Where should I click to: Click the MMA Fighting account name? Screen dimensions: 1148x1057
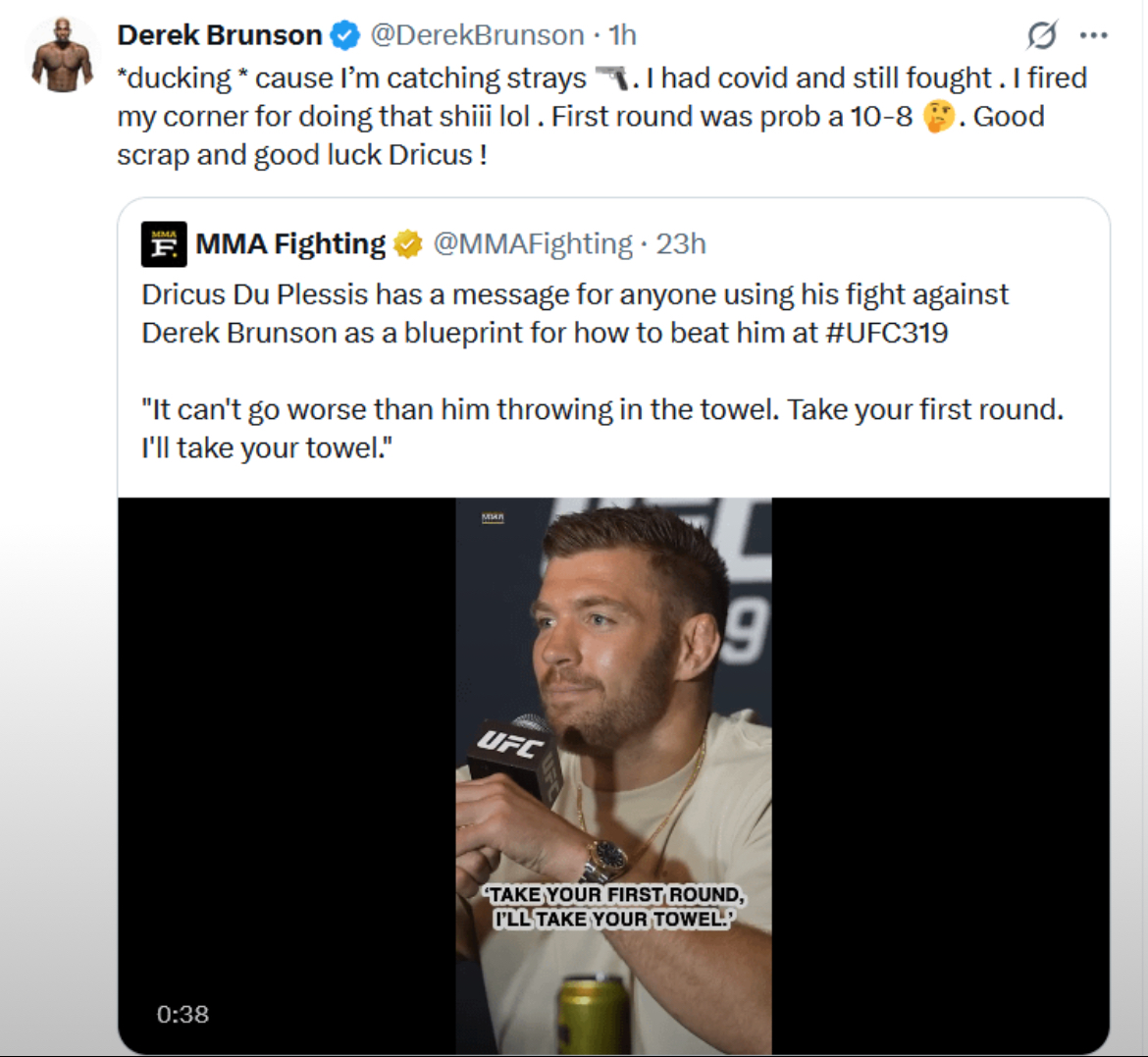290,243
